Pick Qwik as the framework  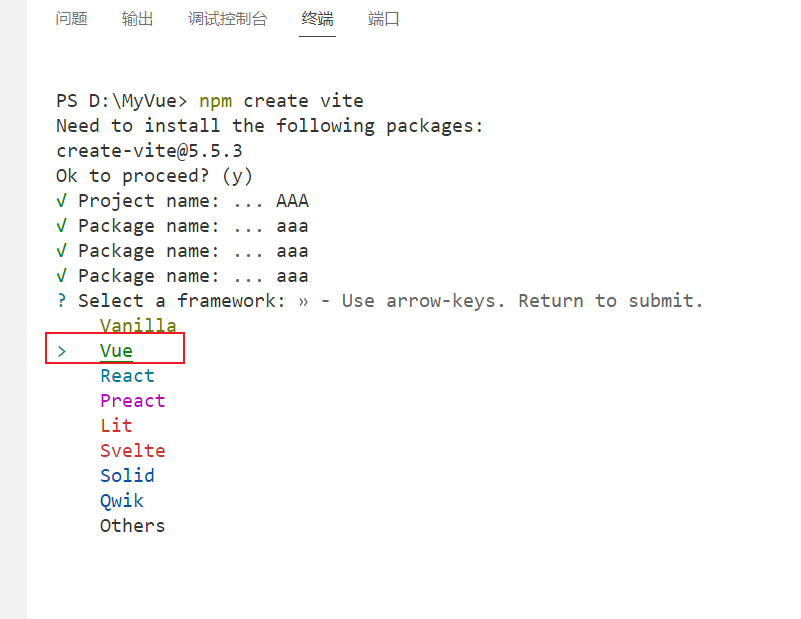[121, 500]
